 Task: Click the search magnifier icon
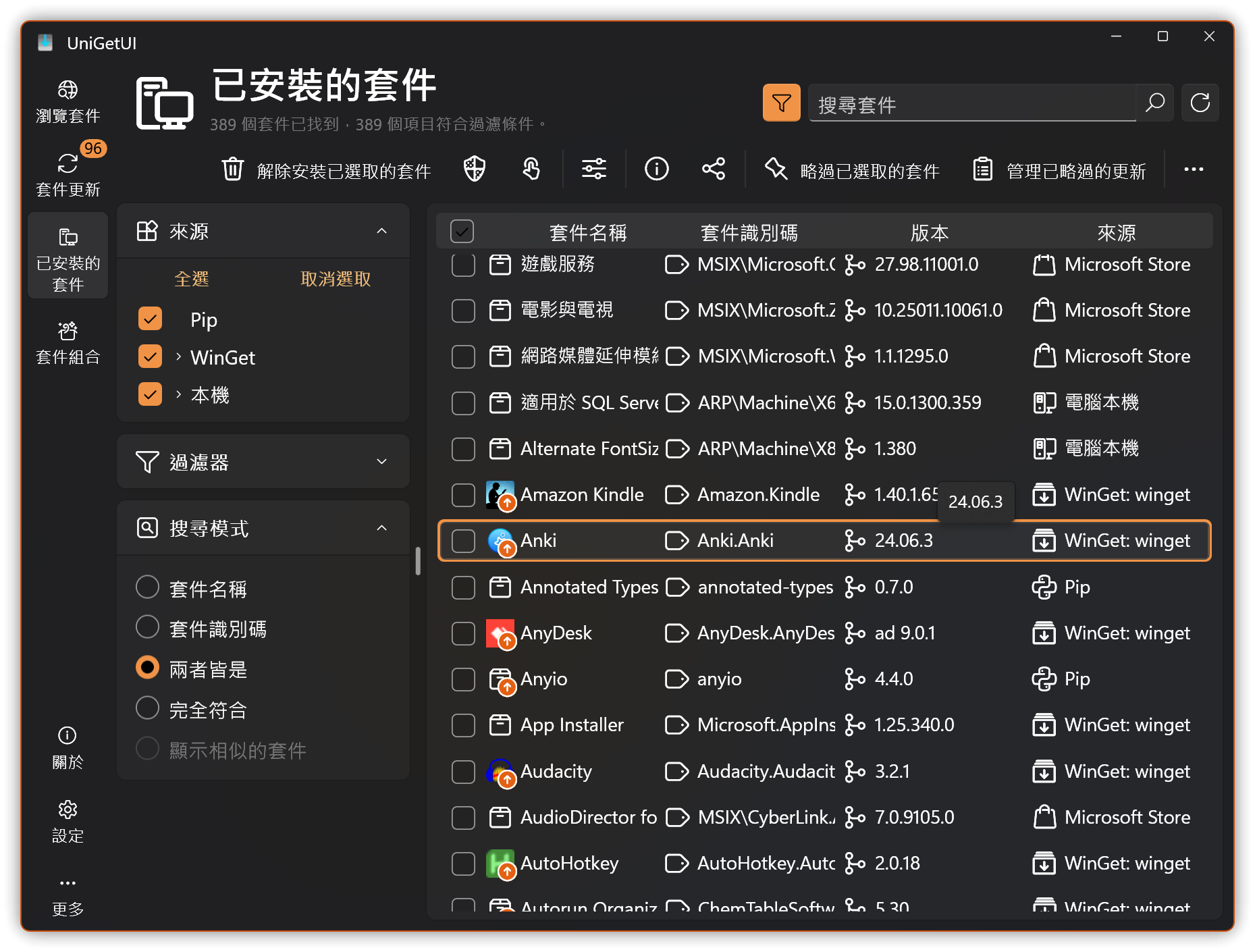point(1155,103)
